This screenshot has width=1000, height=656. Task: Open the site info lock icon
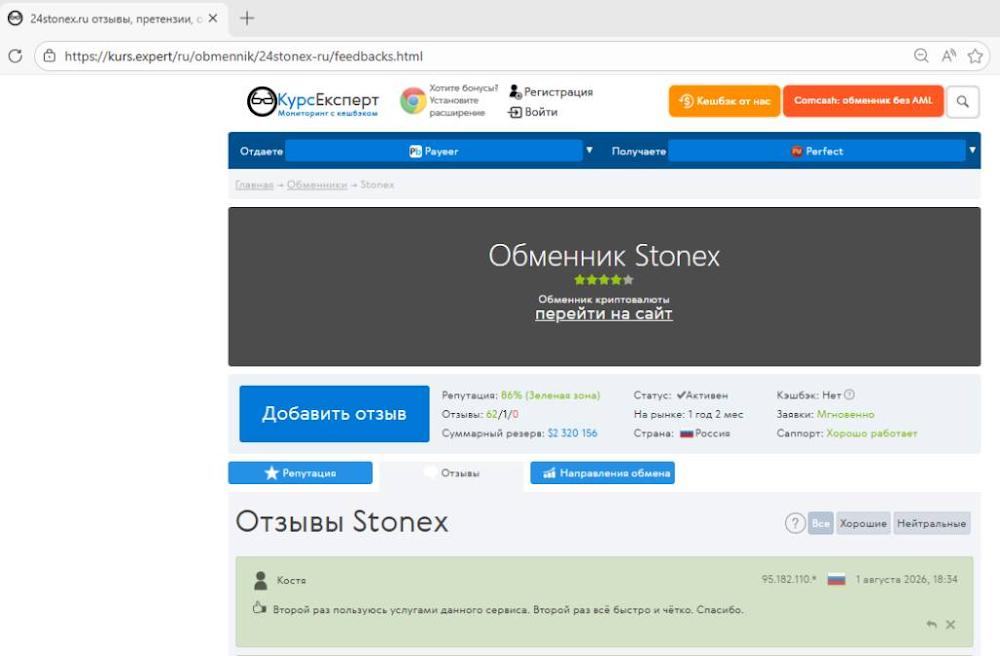(49, 56)
